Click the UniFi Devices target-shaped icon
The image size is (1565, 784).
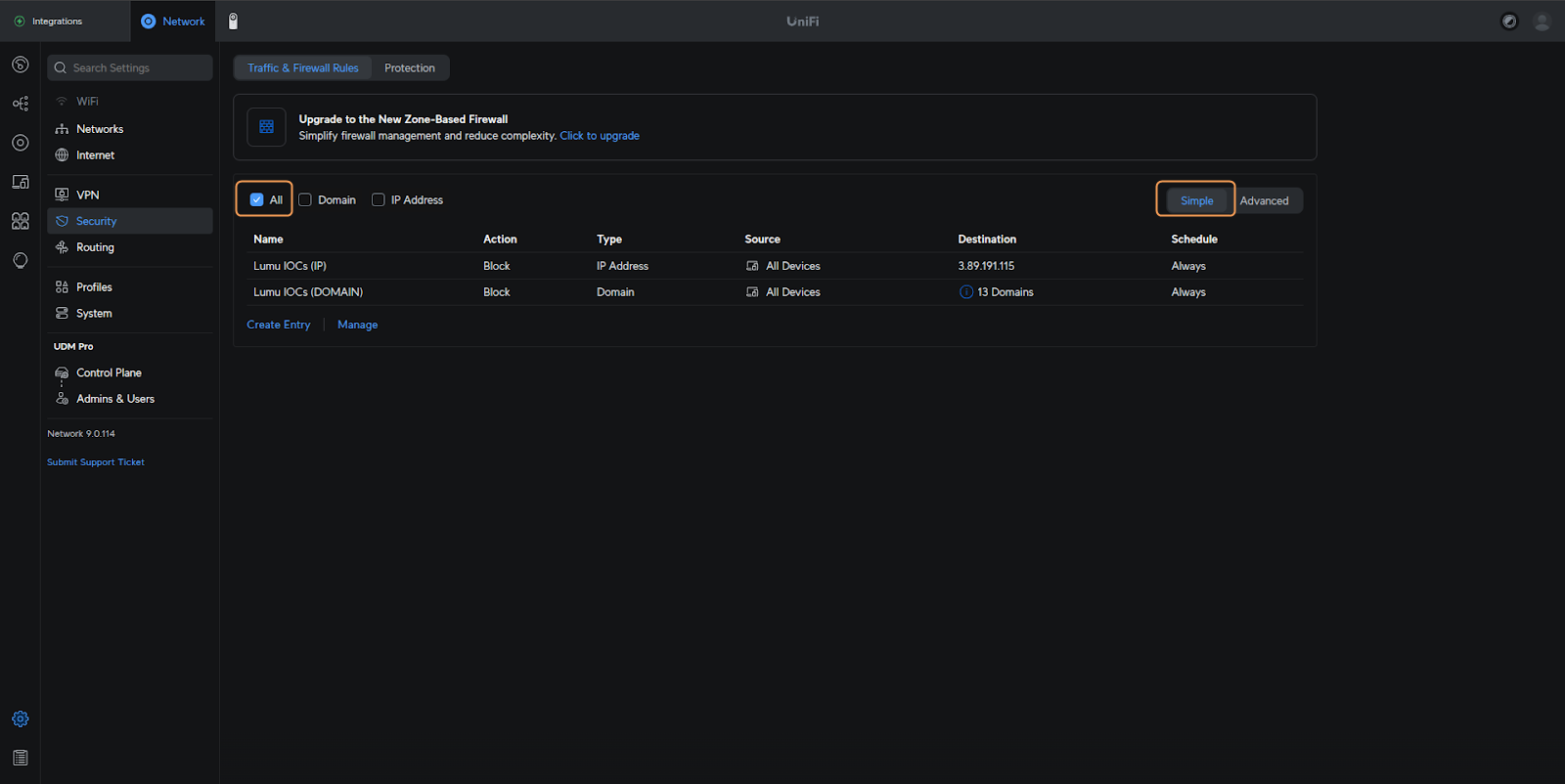coord(20,143)
